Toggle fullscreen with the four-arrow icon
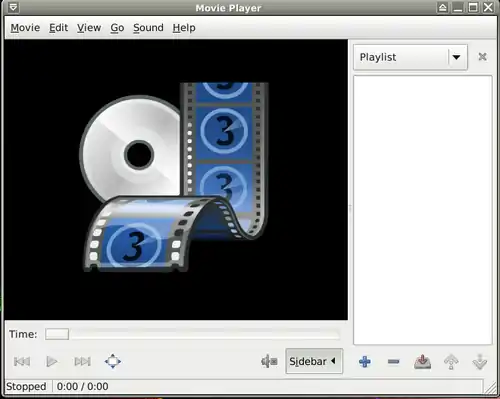The image size is (500, 399). [x=113, y=361]
